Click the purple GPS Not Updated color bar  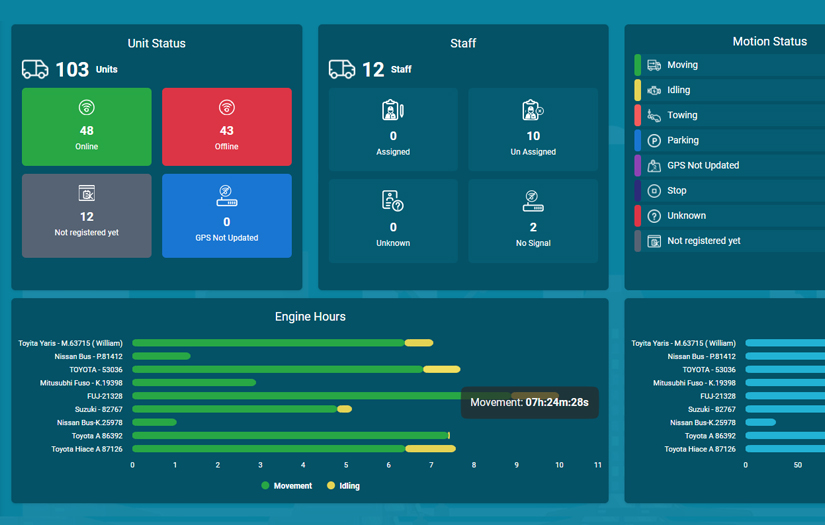pyautogui.click(x=638, y=165)
